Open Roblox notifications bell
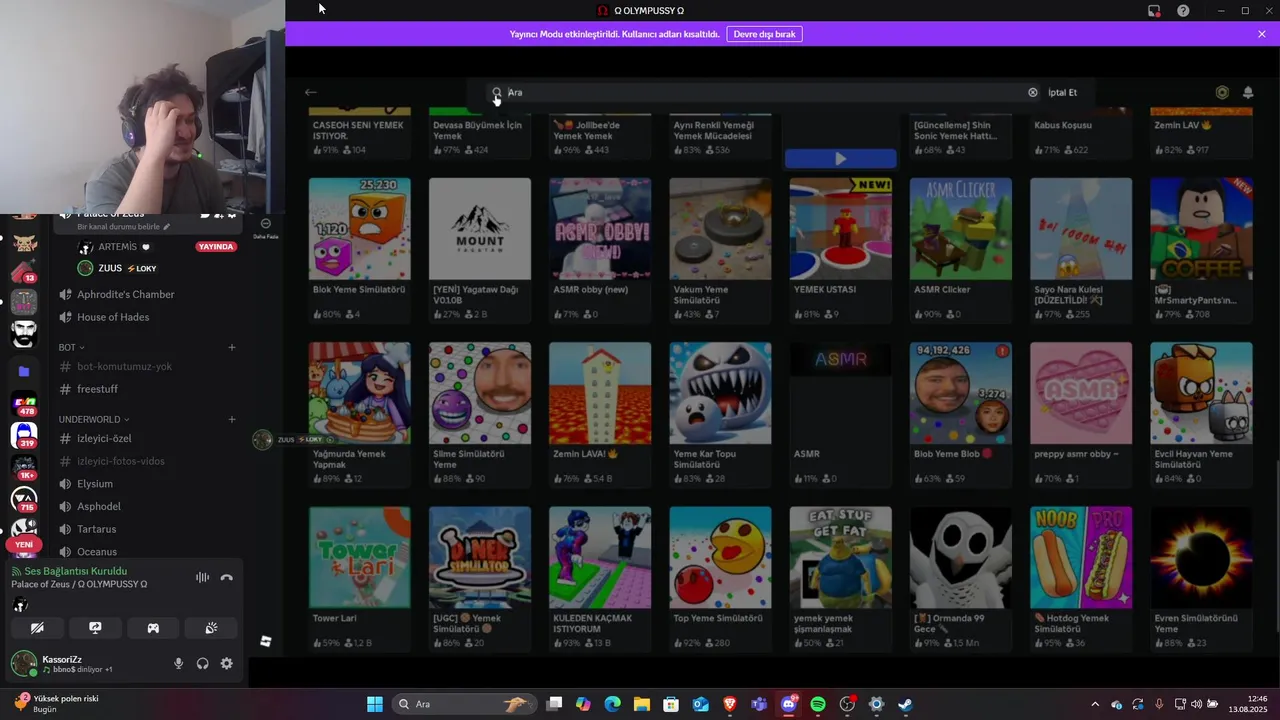1280x720 pixels. tap(1248, 92)
